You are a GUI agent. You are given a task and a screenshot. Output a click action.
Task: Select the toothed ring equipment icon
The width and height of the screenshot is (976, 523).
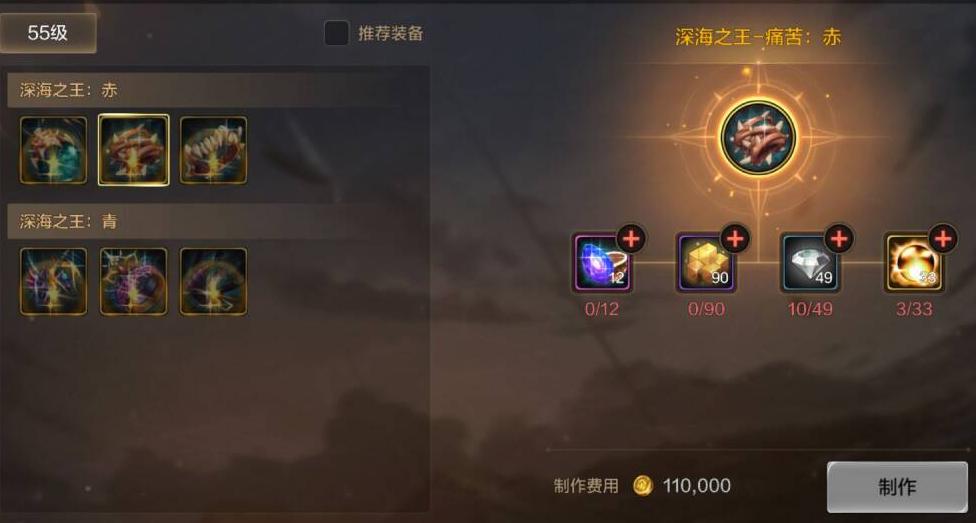pos(214,150)
